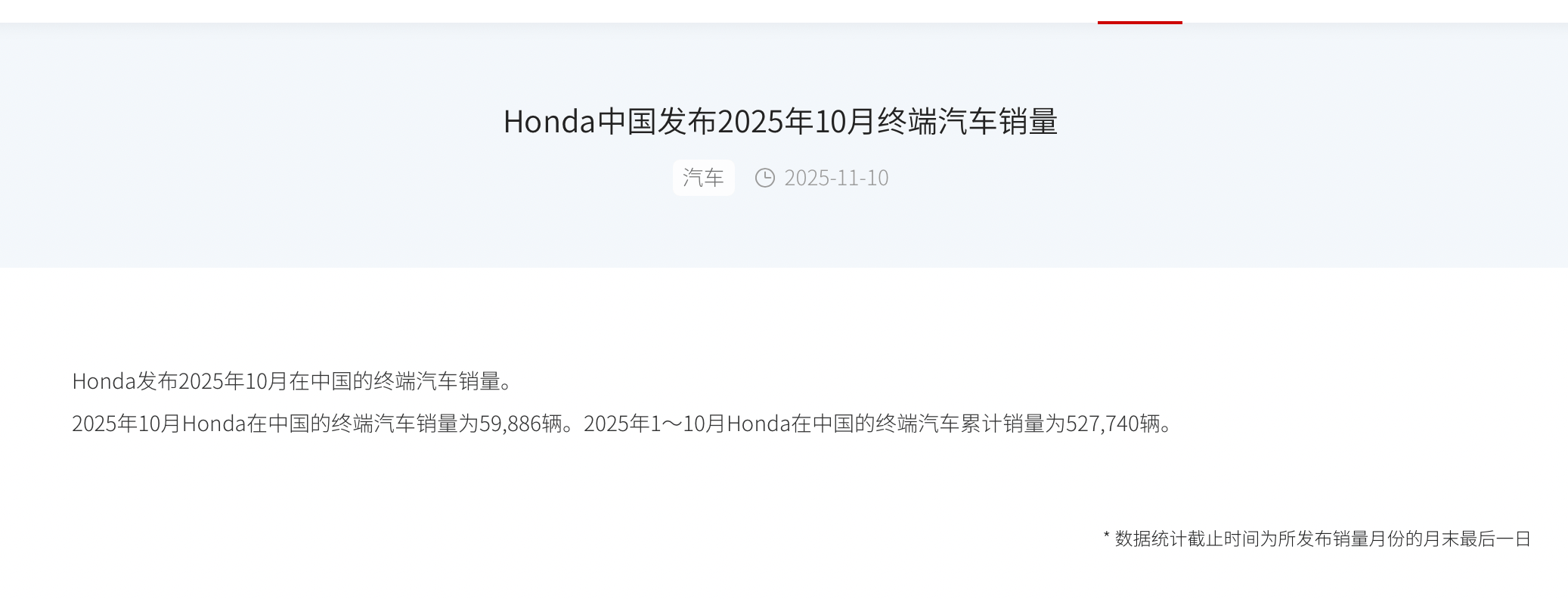1568x599 pixels.
Task: Click the word Honda in the headline
Action: pos(550,121)
